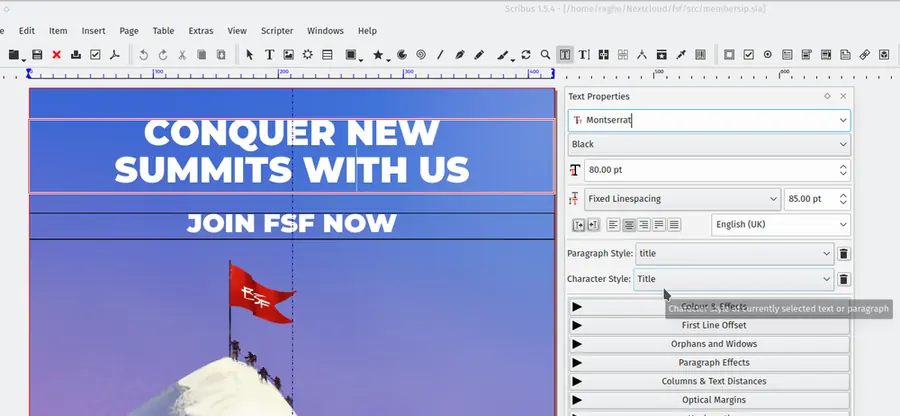
Task: Click the 80.00 pt font size field
Action: click(x=708, y=171)
